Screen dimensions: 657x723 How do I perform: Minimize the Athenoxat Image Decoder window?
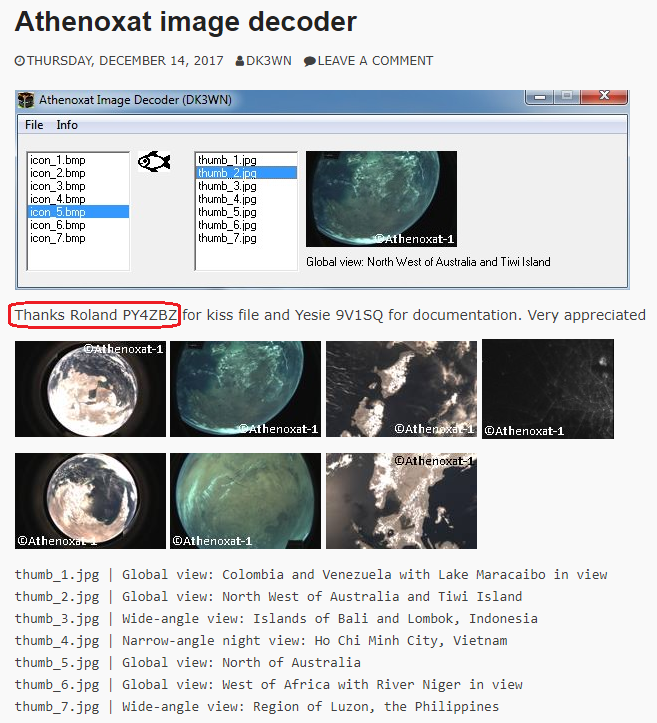pos(540,97)
